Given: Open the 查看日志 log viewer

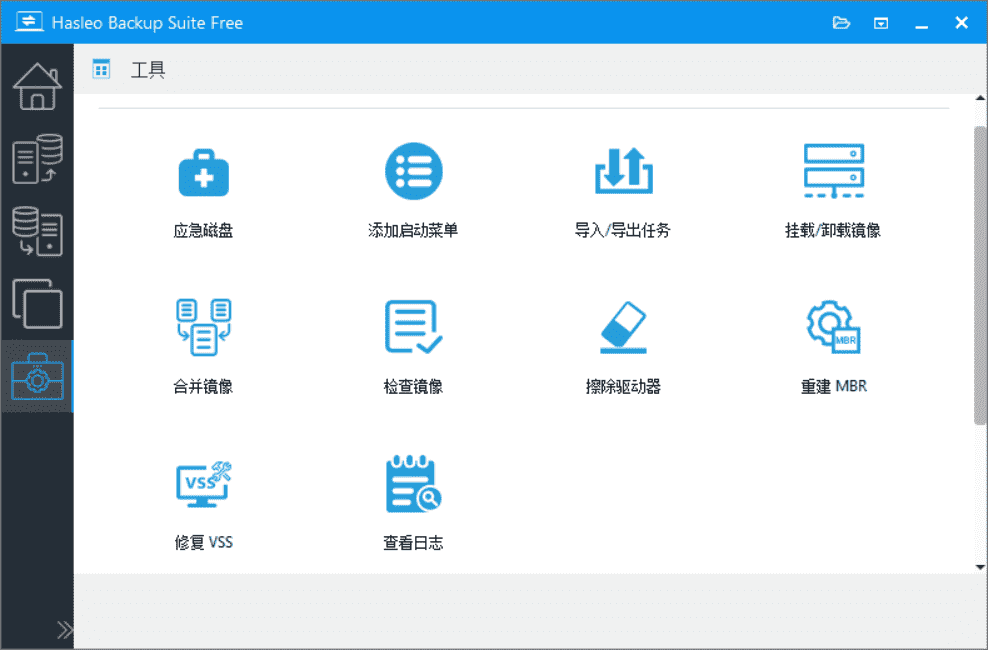Looking at the screenshot, I should pos(413,484).
